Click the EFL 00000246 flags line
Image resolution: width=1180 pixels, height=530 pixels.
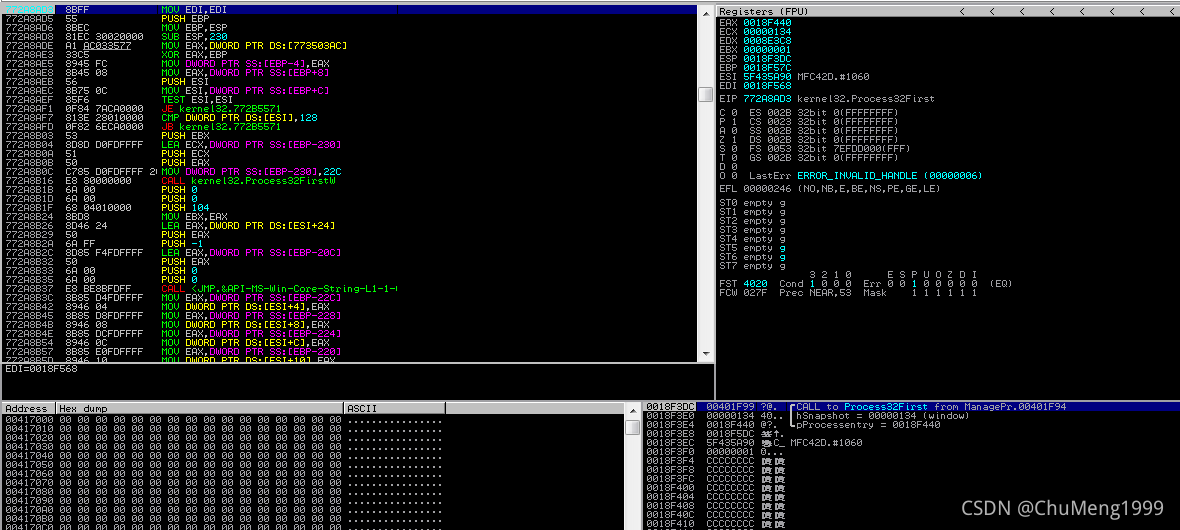pos(832,188)
